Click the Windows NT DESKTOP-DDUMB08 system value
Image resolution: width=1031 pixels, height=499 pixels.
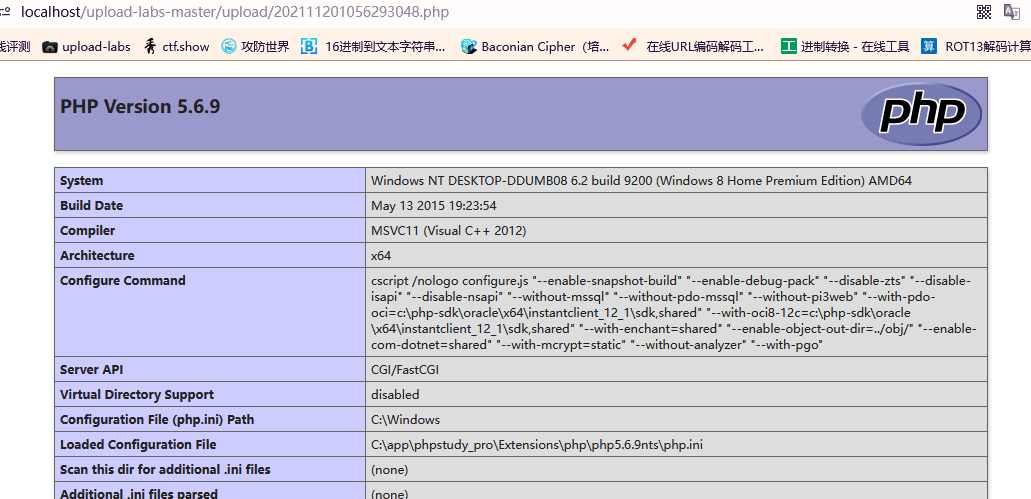[641, 180]
